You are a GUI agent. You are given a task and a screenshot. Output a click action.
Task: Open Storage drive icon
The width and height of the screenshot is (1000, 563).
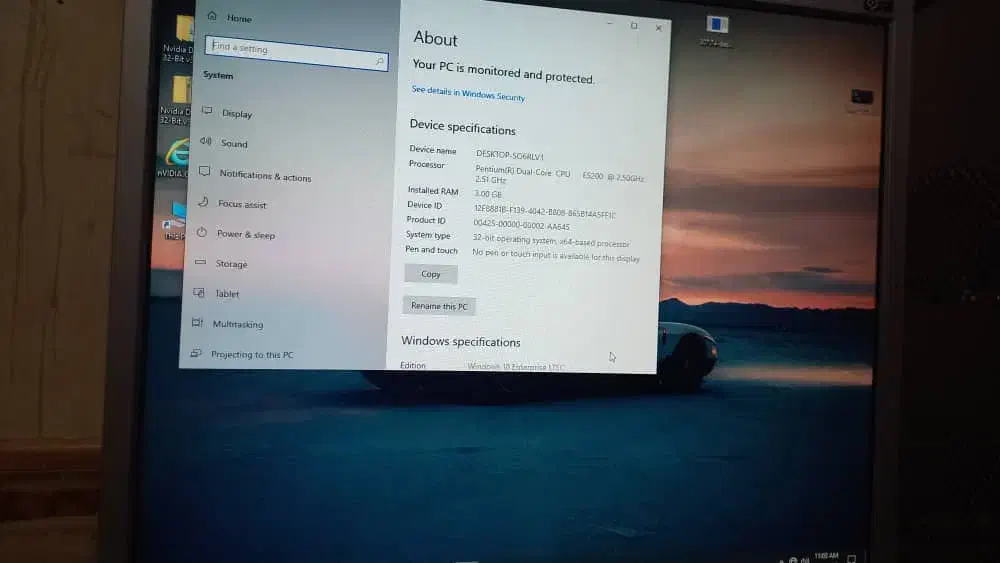coord(200,262)
